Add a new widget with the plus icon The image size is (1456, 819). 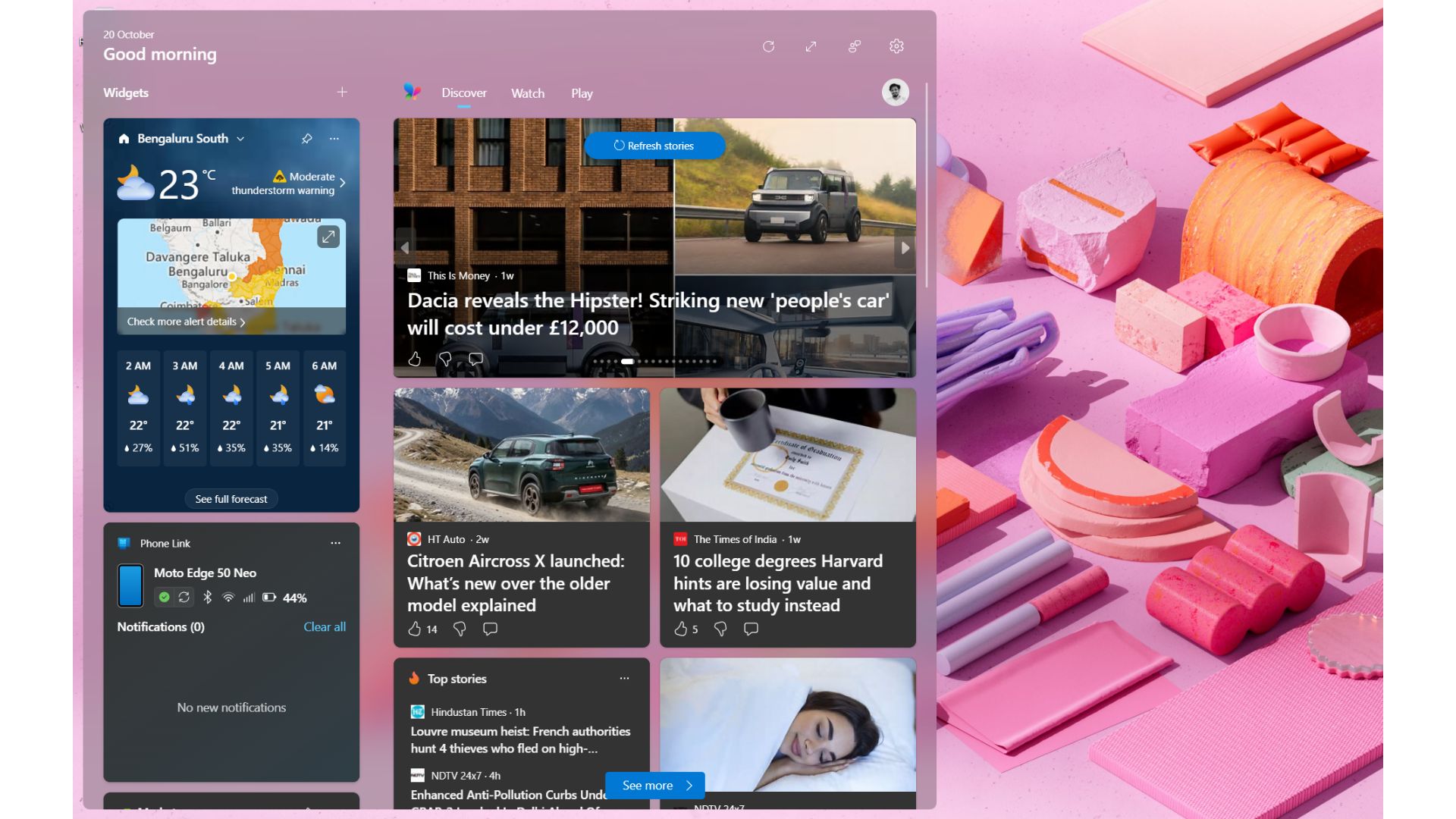click(x=341, y=92)
